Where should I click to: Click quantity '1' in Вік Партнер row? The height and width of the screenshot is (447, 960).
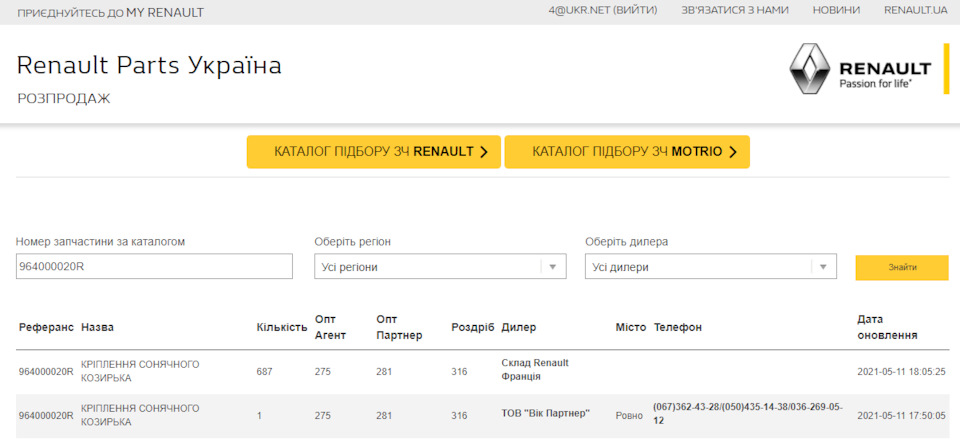[259, 416]
